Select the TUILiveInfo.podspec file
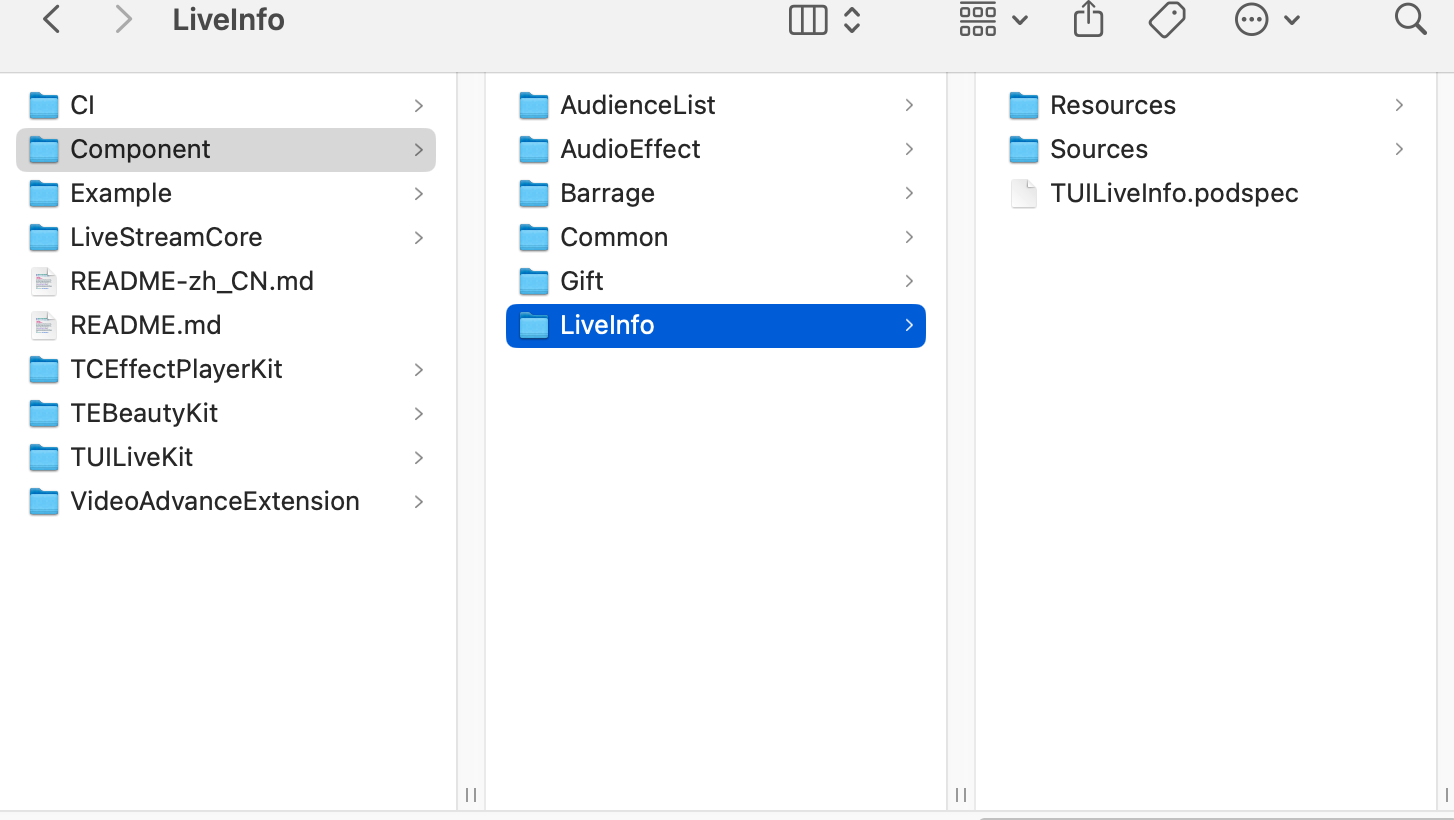The width and height of the screenshot is (1454, 820). click(x=1174, y=193)
